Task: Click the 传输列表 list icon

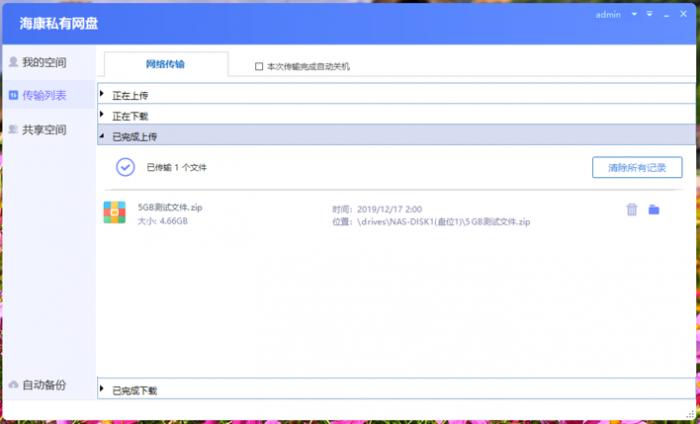Action: (x=13, y=95)
